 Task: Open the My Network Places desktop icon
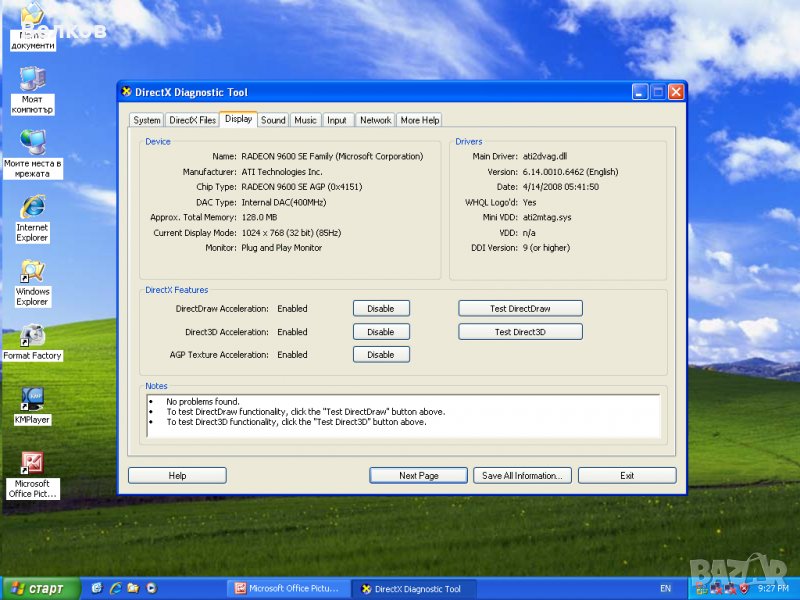(32, 143)
